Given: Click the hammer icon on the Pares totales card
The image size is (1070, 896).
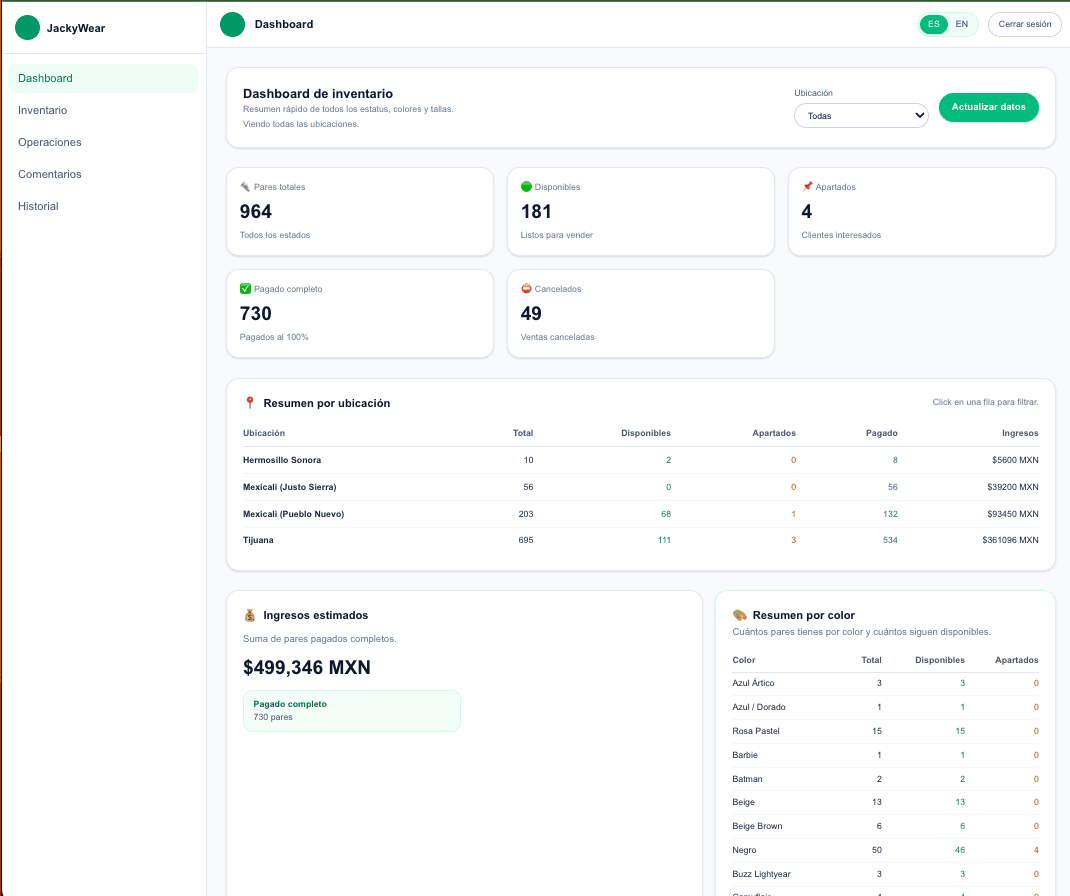Looking at the screenshot, I should click(x=244, y=186).
